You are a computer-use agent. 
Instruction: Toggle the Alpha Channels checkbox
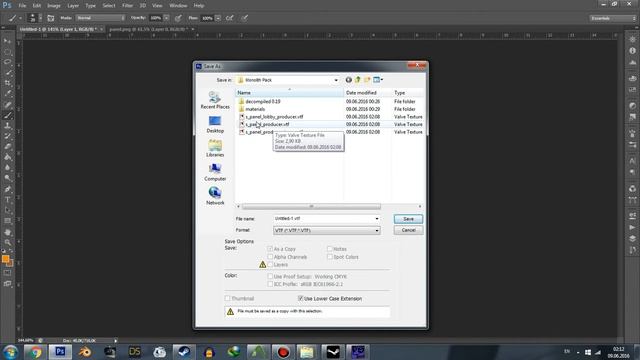coord(270,257)
